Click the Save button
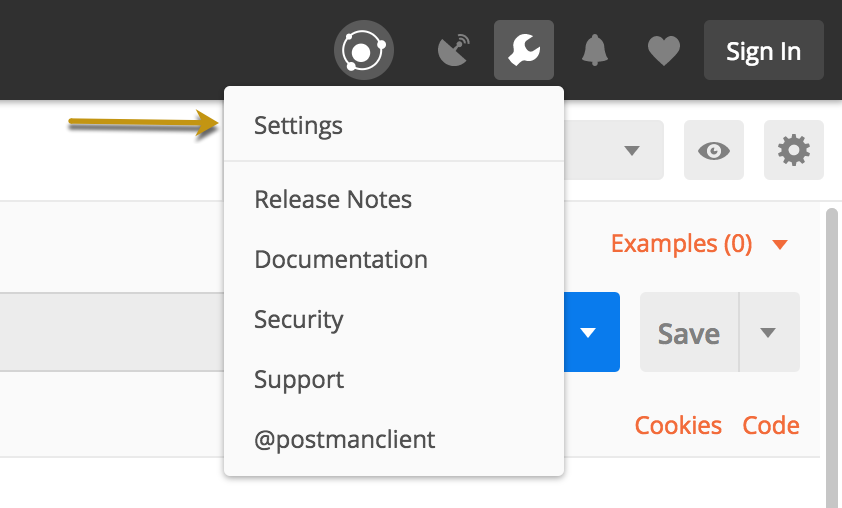This screenshot has width=842, height=508. tap(689, 332)
